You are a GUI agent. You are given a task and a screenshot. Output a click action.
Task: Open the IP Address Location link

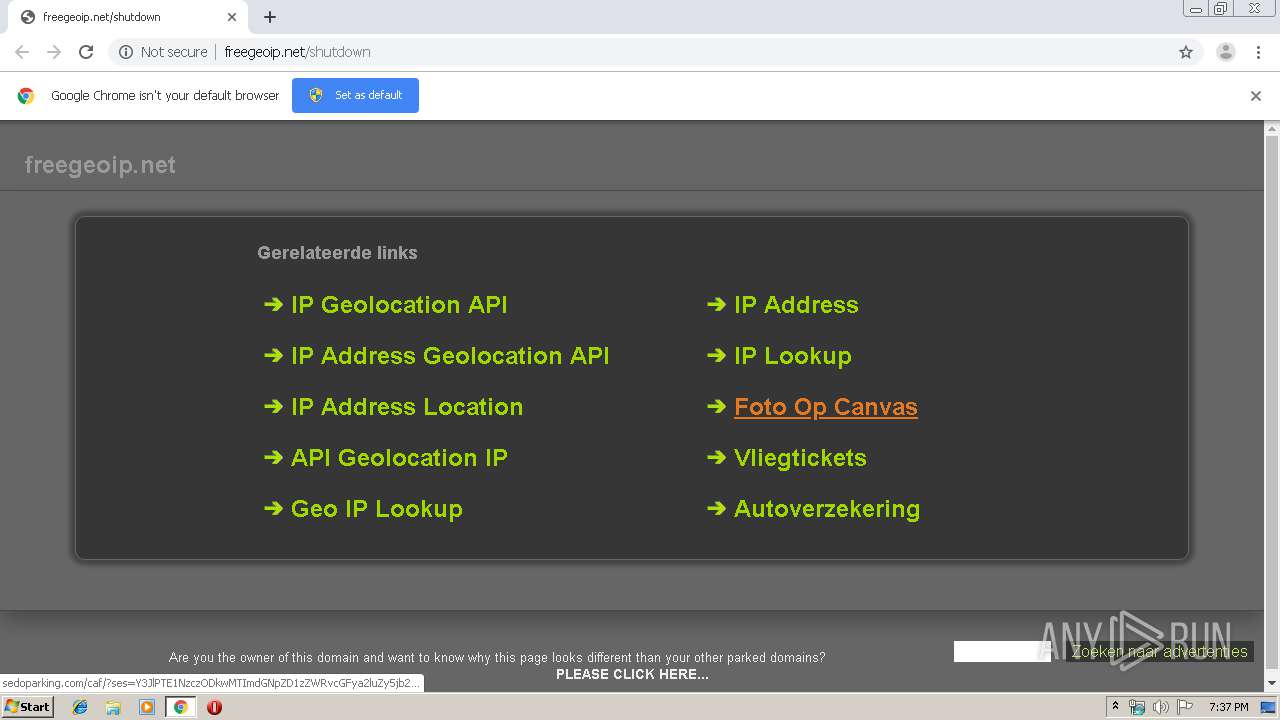[x=407, y=407]
